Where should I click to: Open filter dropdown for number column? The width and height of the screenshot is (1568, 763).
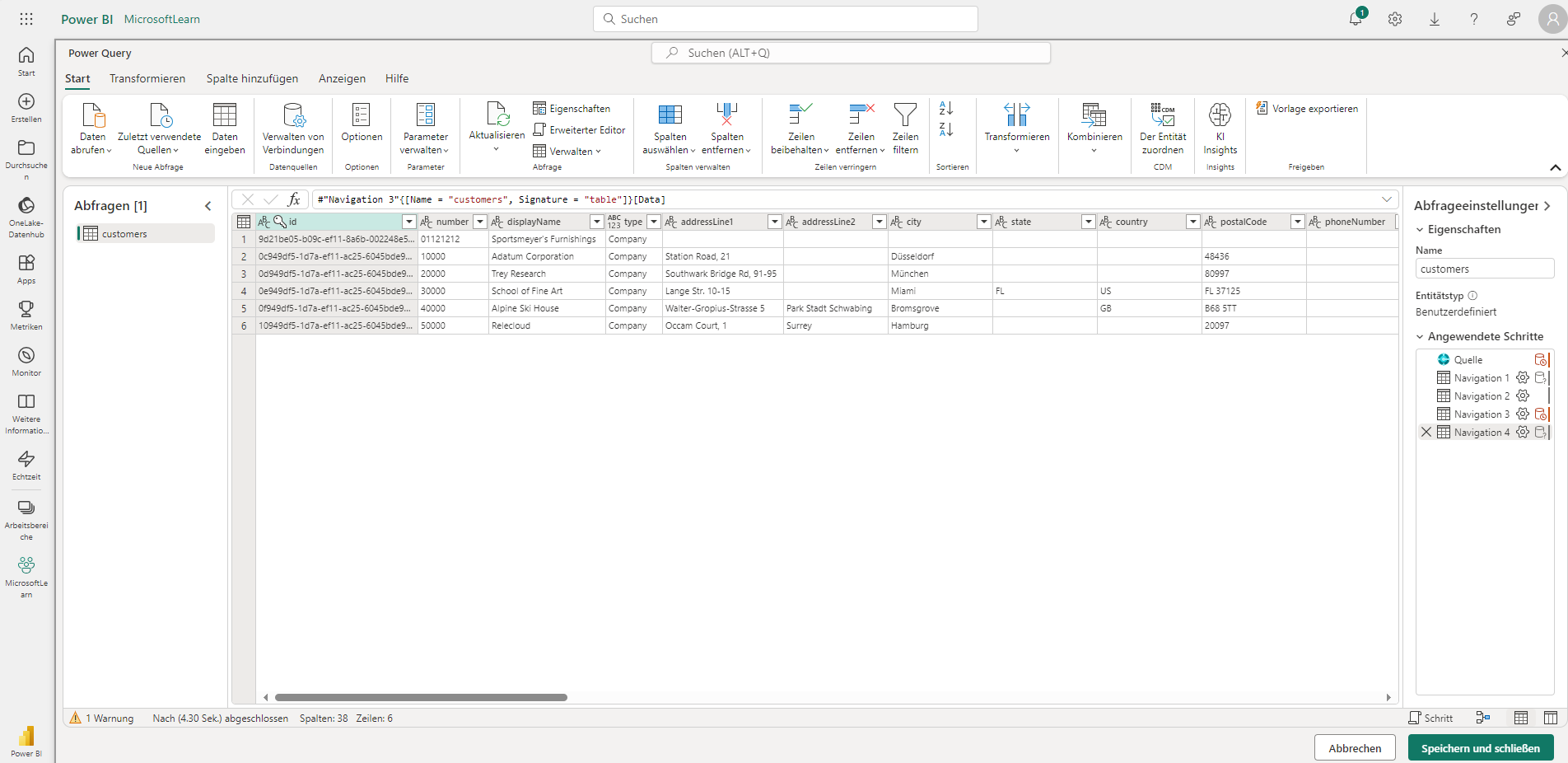tap(480, 222)
